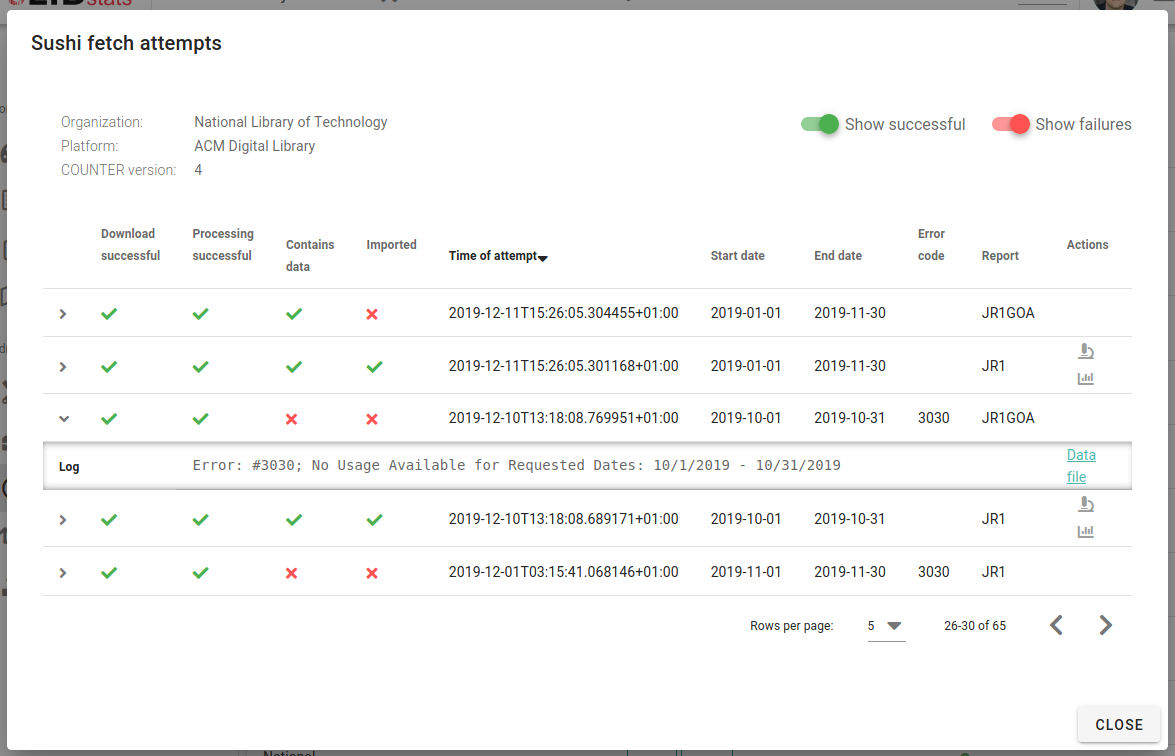Expand the 2019-12-01T03:15:41.068146 attempt row
This screenshot has height=756, width=1175.
63,572
